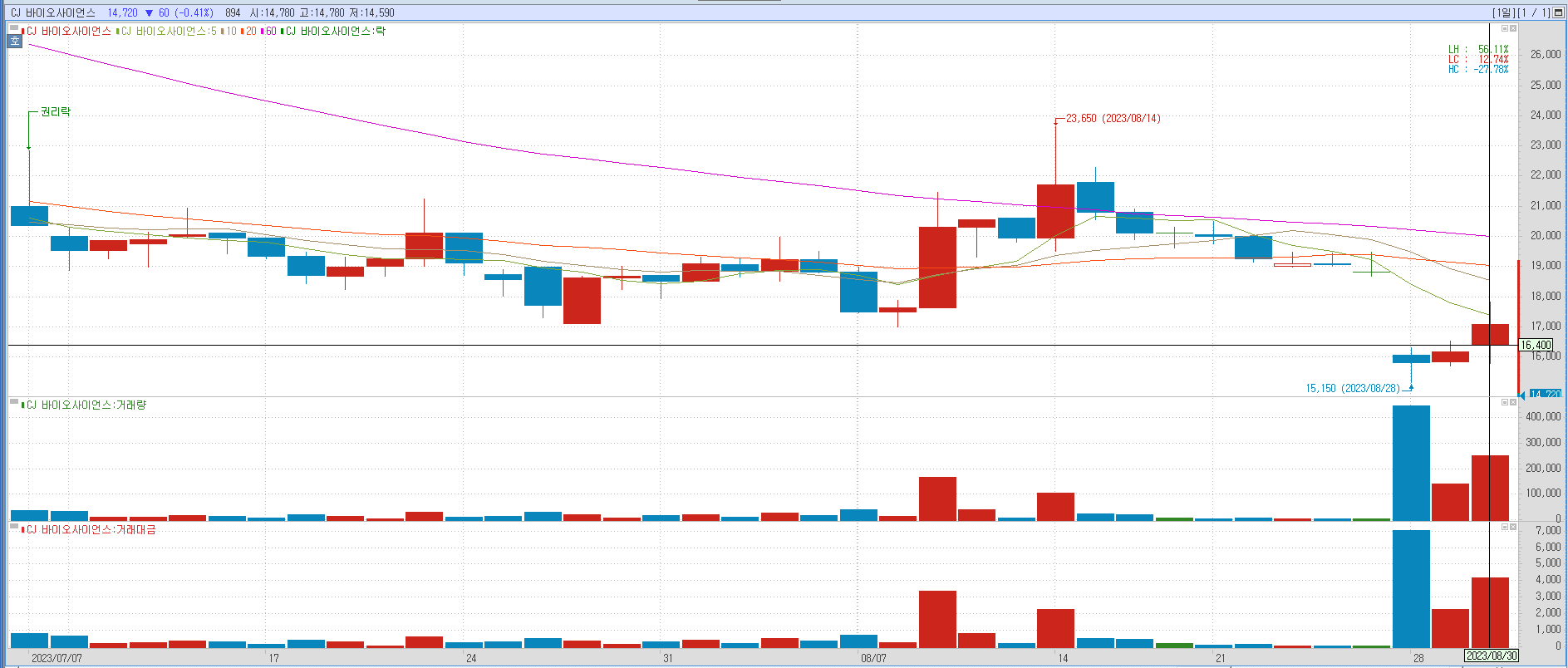Image resolution: width=1568 pixels, height=668 pixels.
Task: Click the 거래대금 panel's maximize icon
Action: click(x=1504, y=527)
